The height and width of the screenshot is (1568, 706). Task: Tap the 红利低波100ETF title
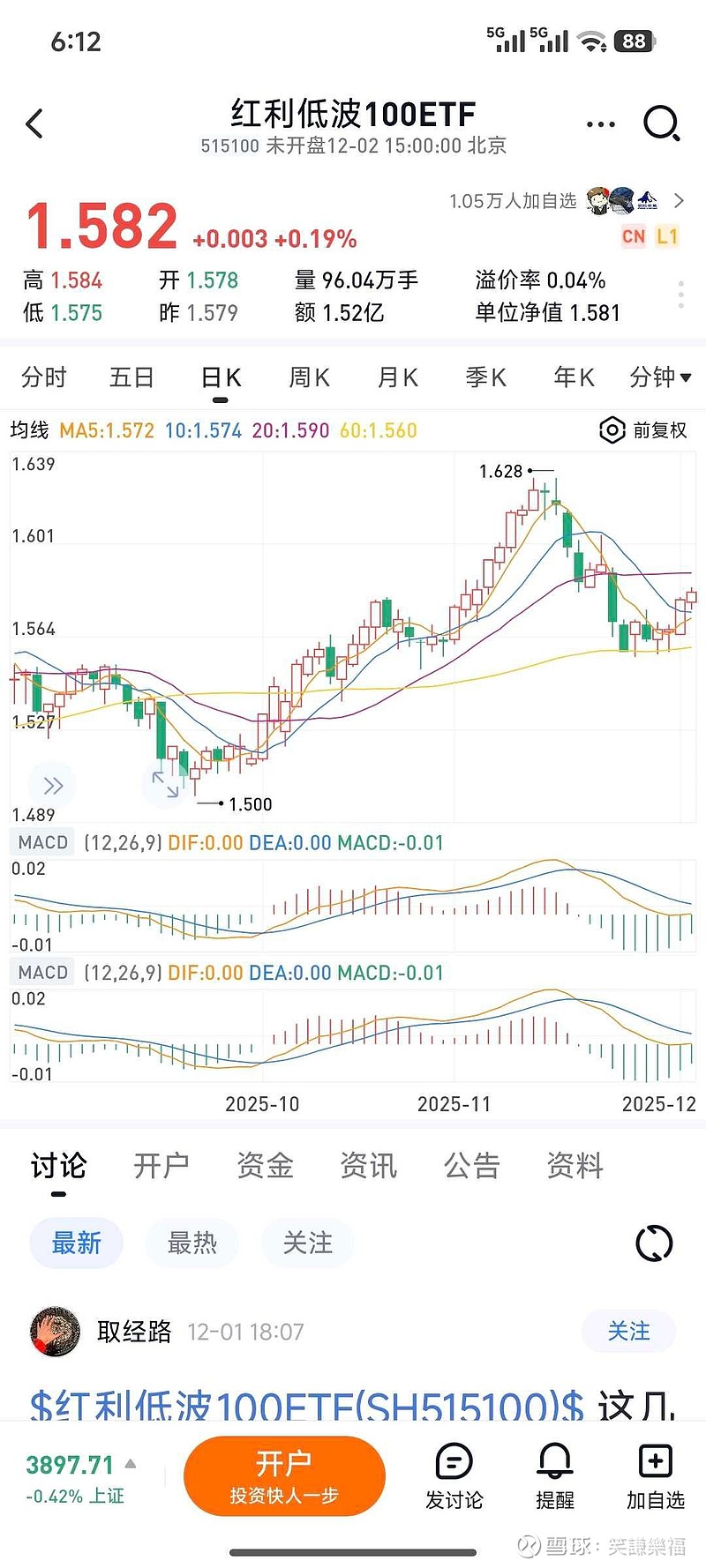point(353,114)
